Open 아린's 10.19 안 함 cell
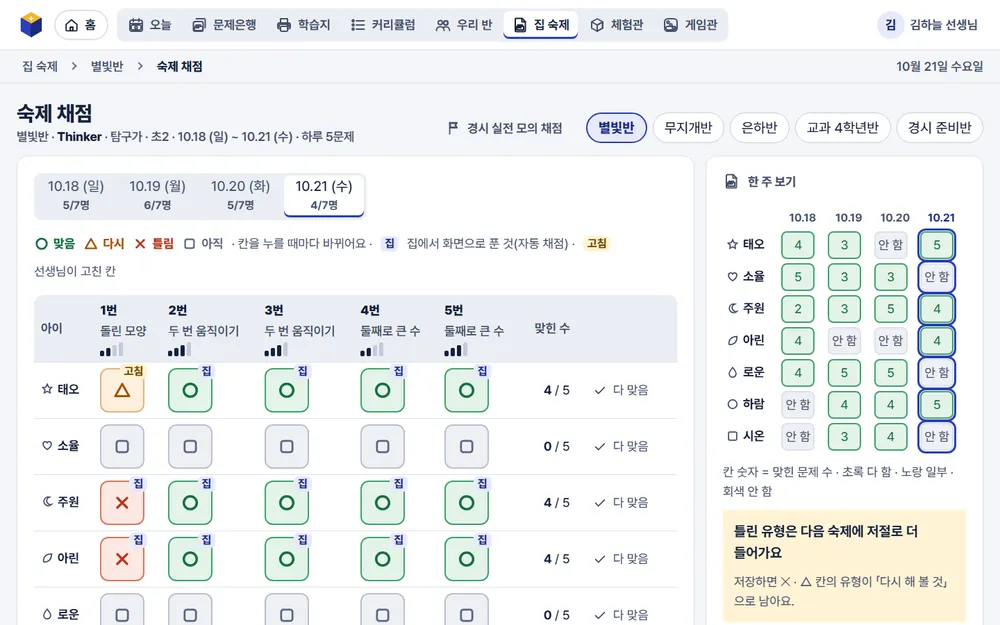 (844, 341)
